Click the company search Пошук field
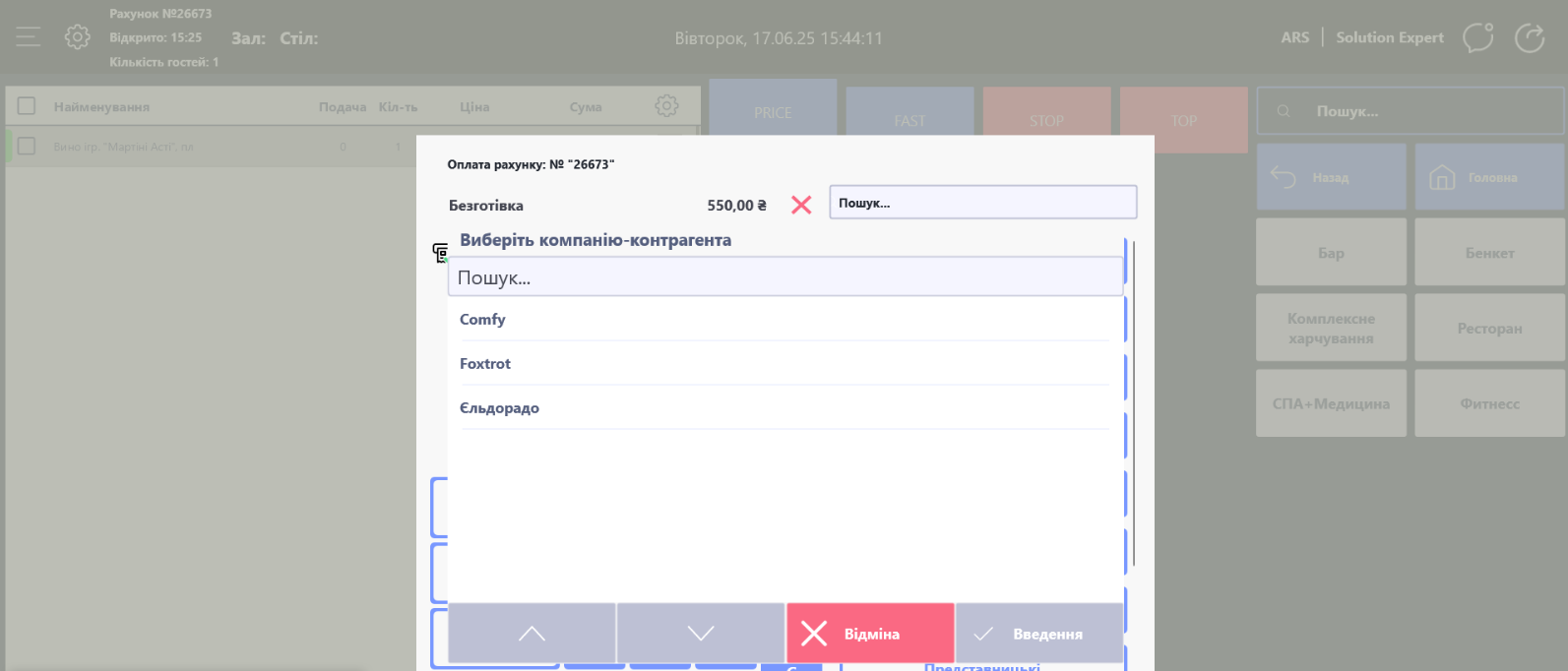 coord(784,277)
